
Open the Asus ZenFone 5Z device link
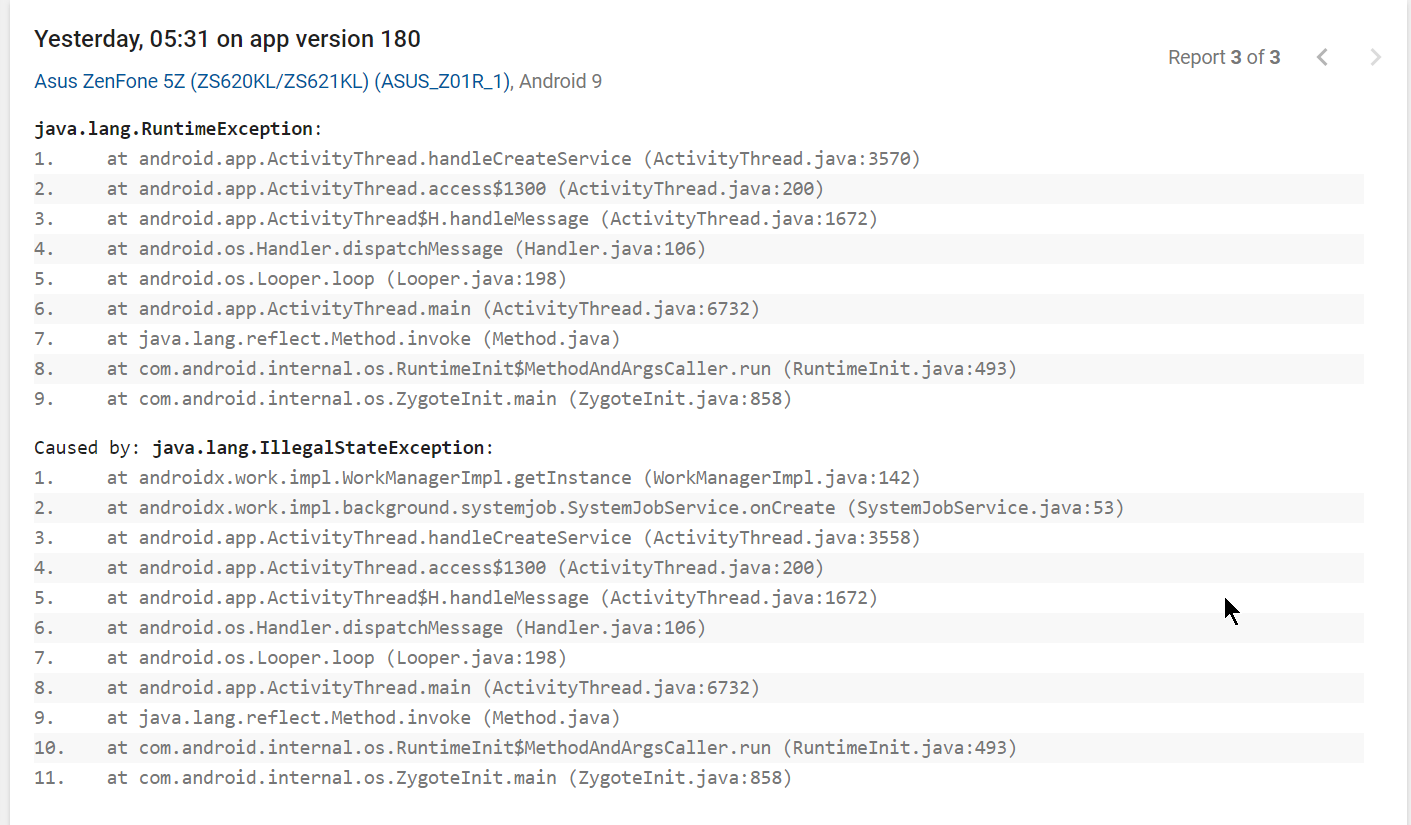[x=272, y=81]
